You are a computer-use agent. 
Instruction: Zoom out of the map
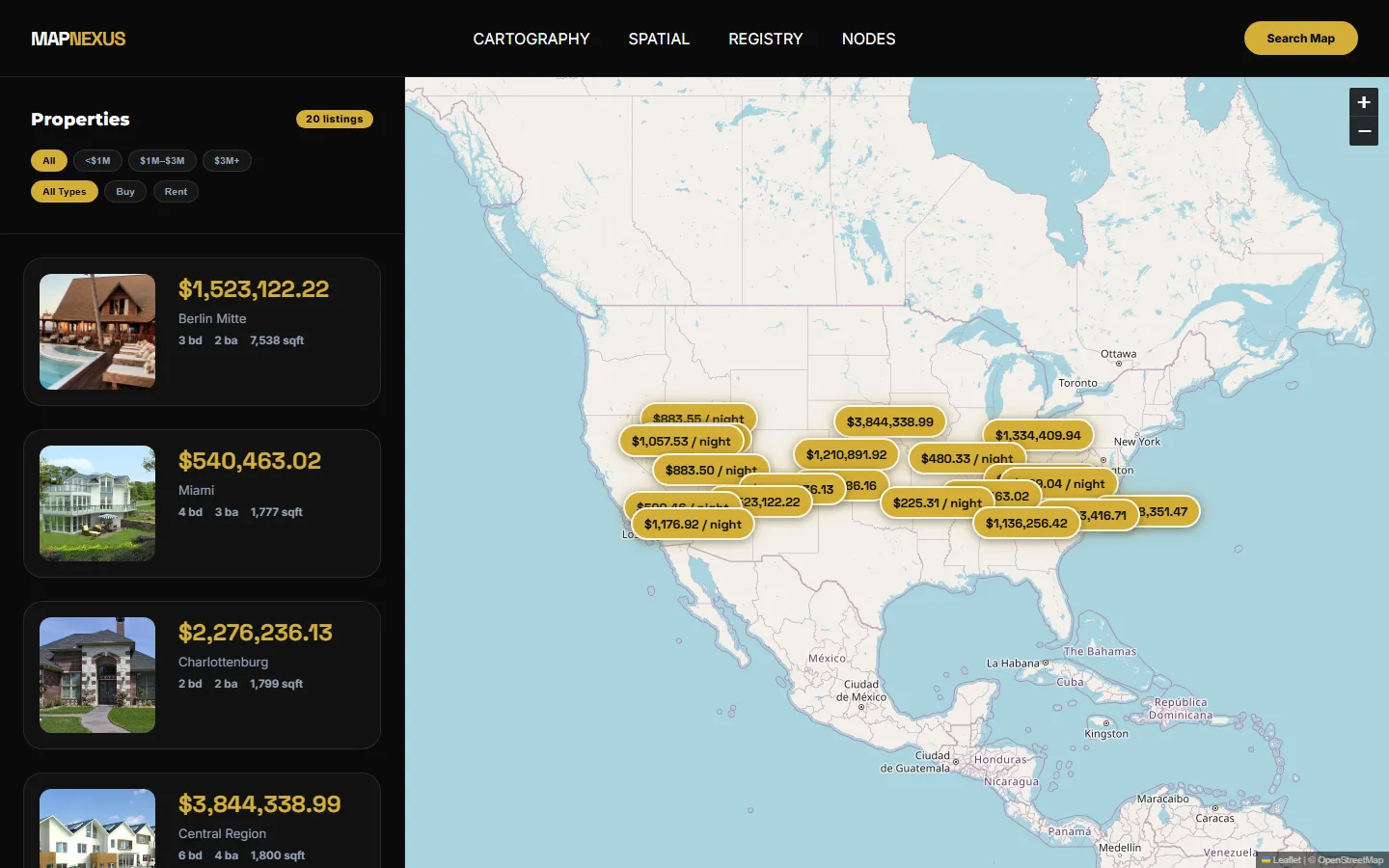click(1364, 131)
